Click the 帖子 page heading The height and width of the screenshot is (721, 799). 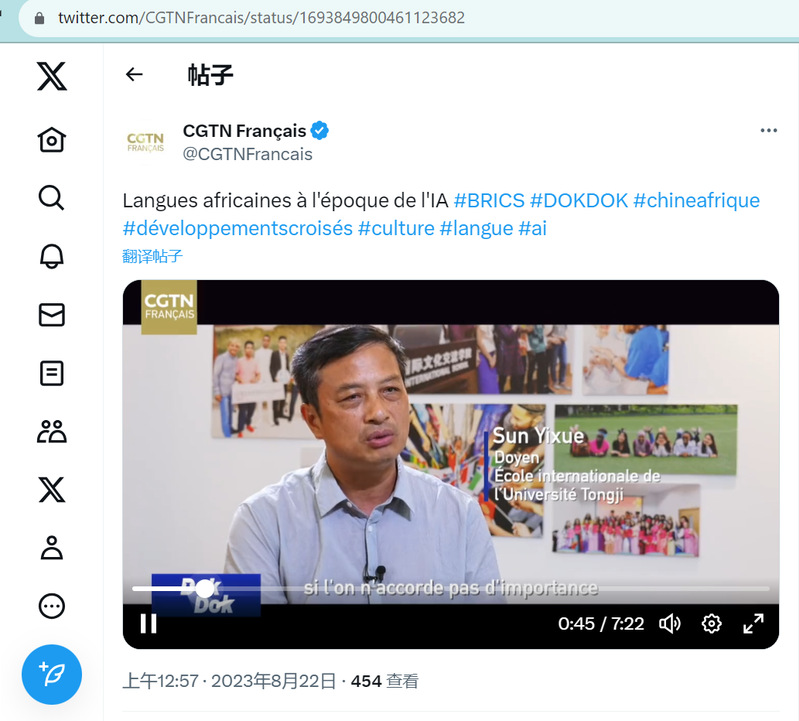(210, 75)
